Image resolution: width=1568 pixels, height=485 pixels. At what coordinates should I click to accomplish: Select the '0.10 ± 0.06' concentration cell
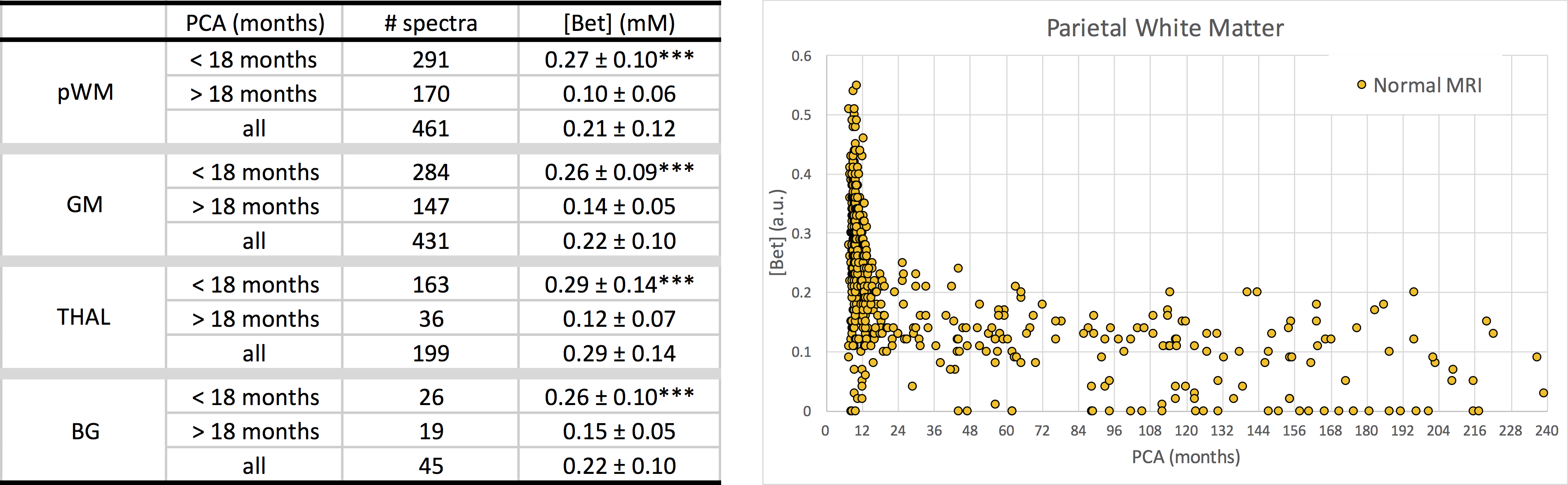click(619, 94)
